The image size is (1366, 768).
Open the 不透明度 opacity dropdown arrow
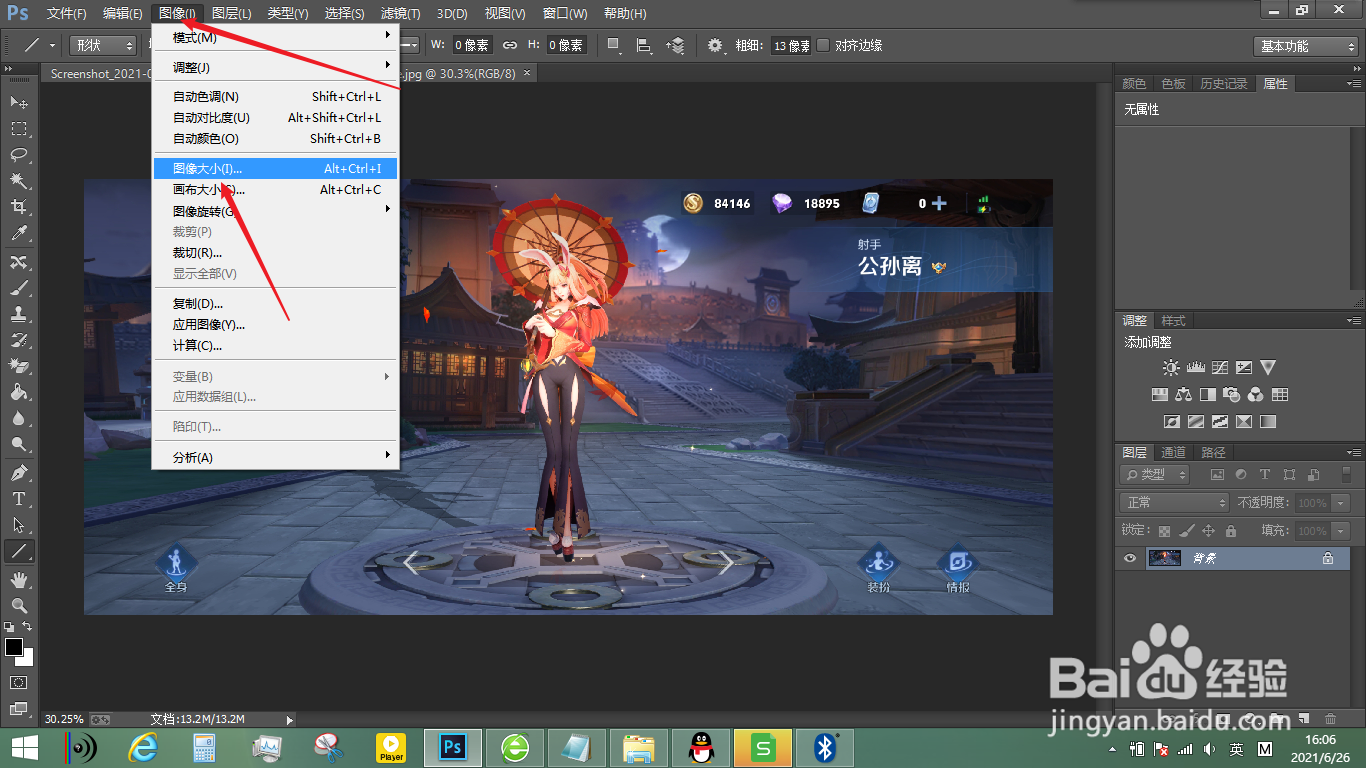1339,503
